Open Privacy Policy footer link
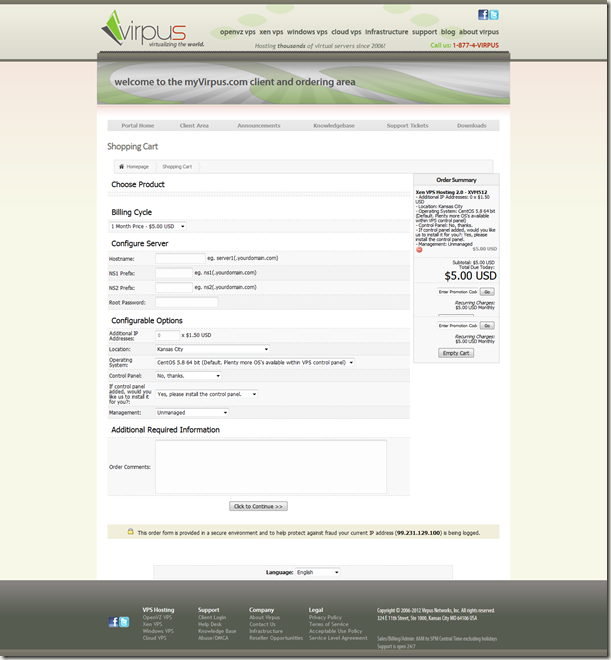This screenshot has width=611, height=660. 325,617
